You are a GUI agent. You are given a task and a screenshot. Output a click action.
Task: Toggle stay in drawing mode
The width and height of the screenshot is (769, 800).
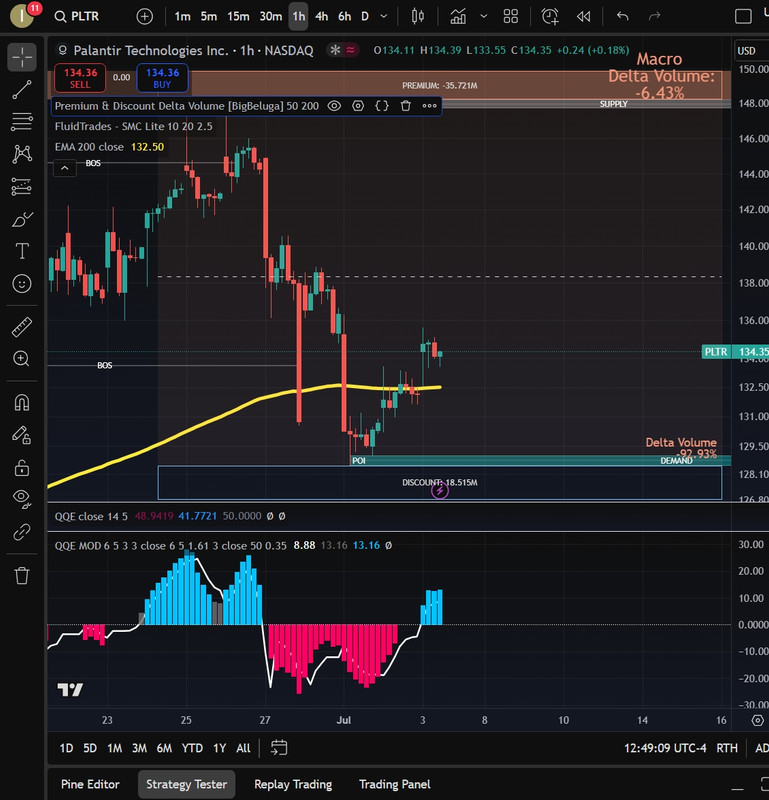22,436
